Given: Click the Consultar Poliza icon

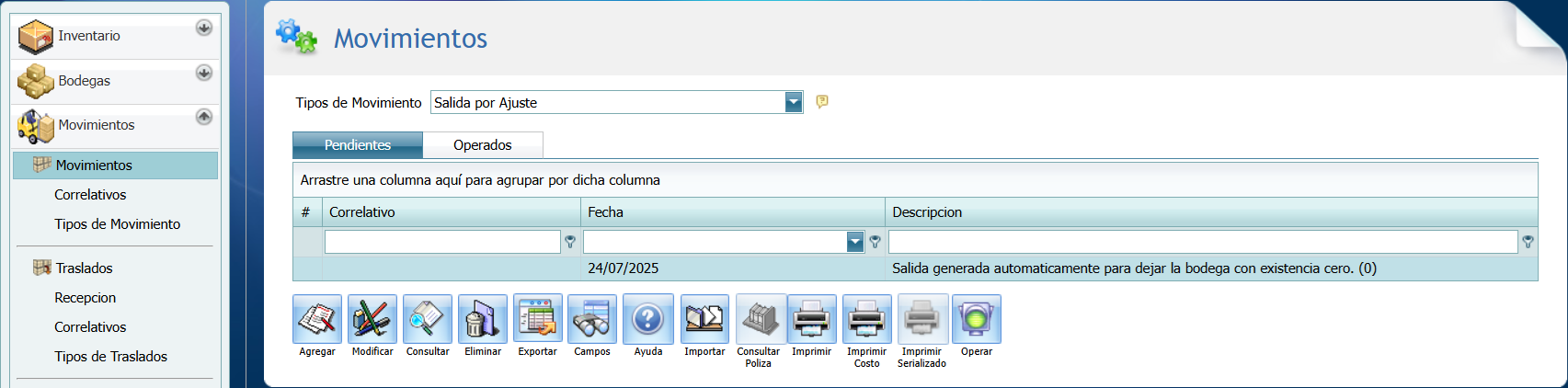Looking at the screenshot, I should (x=760, y=319).
